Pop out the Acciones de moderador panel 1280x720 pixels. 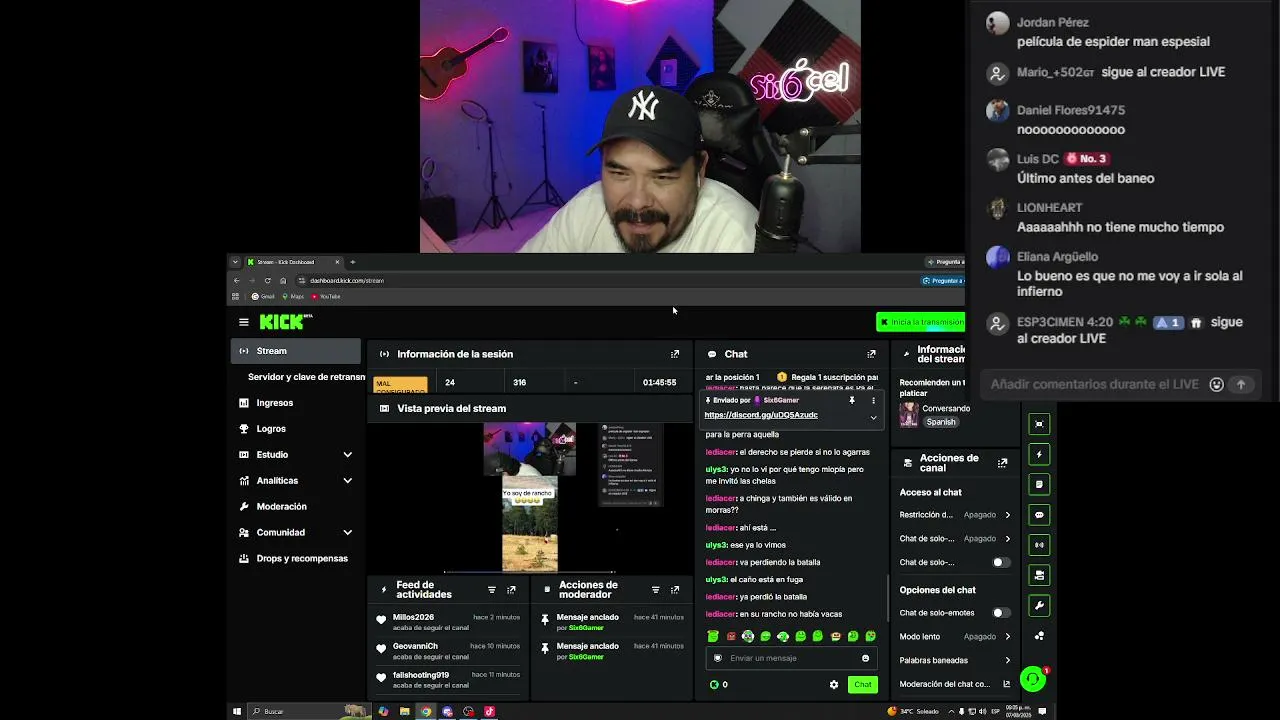[x=675, y=590]
